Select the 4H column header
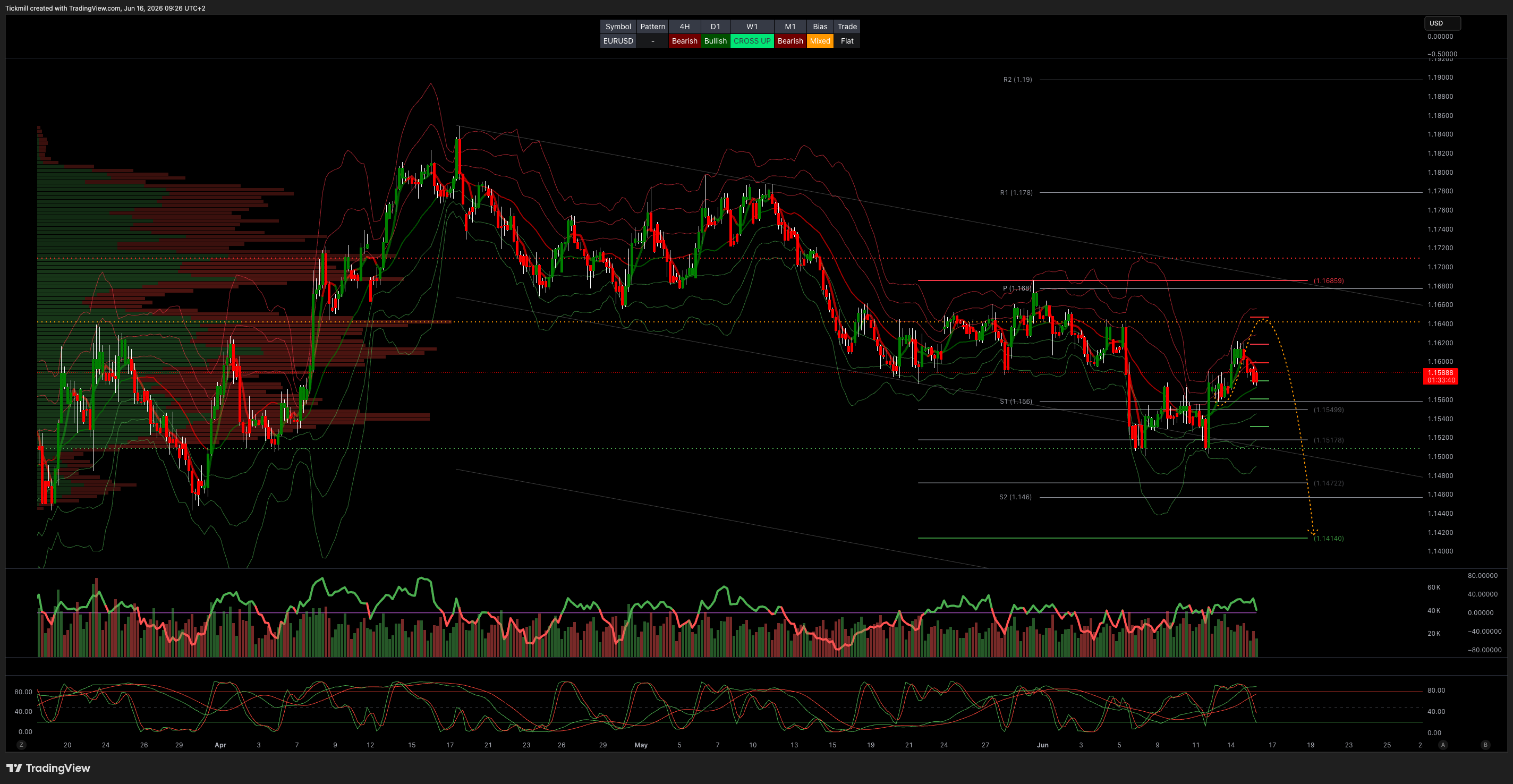 point(684,27)
